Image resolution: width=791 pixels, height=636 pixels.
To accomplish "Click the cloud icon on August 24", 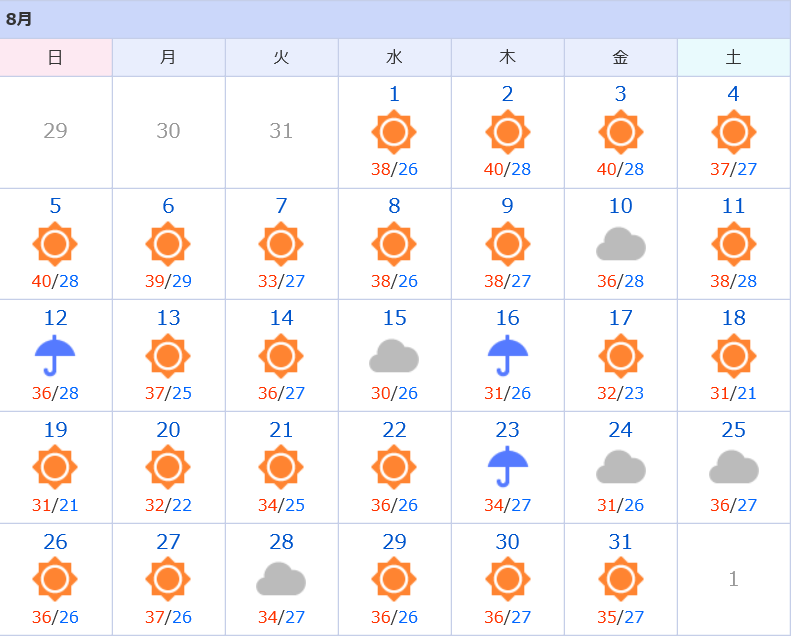I will (620, 468).
